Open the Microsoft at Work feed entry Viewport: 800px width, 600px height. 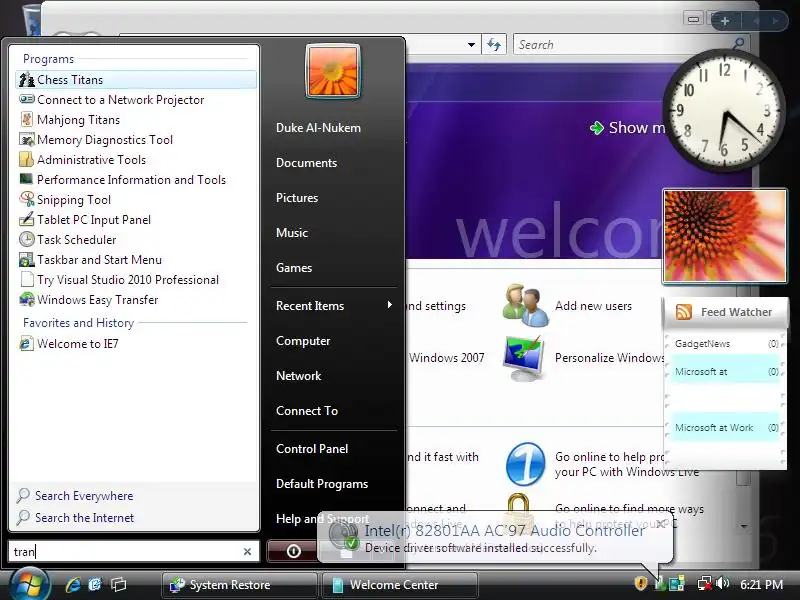727,428
